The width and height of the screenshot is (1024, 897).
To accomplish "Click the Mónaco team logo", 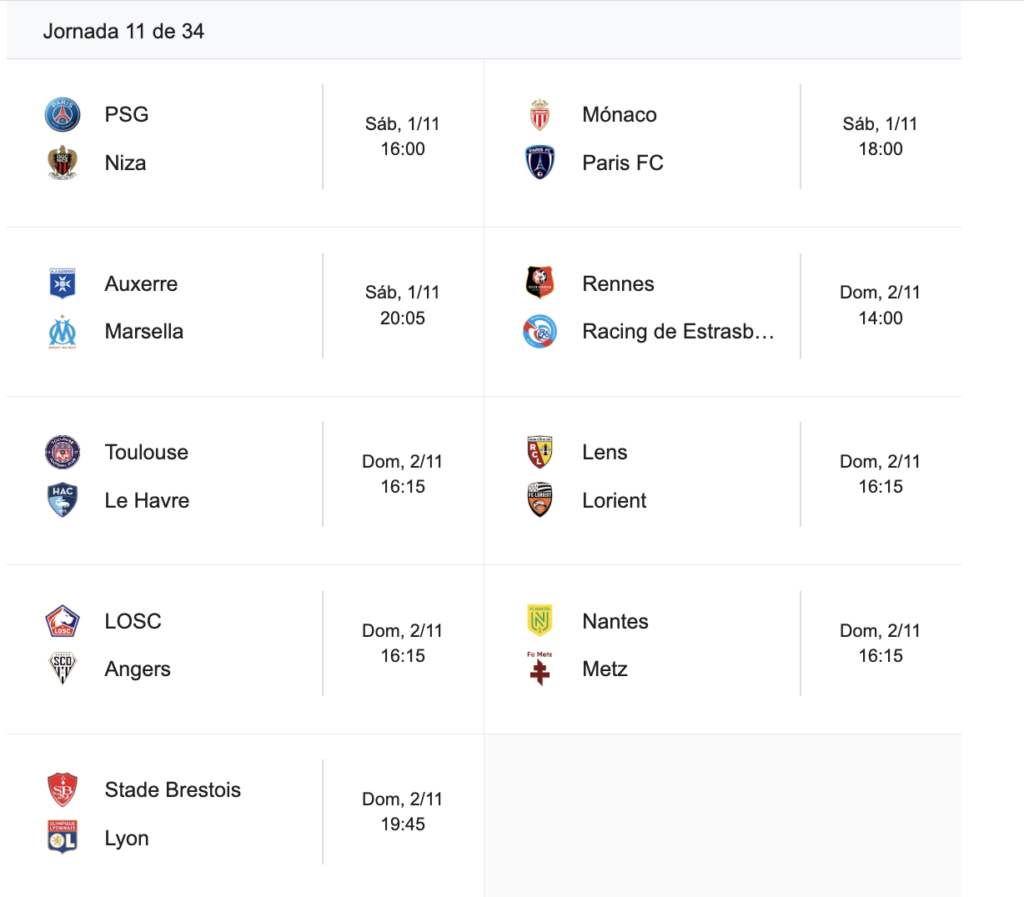I will coord(540,115).
